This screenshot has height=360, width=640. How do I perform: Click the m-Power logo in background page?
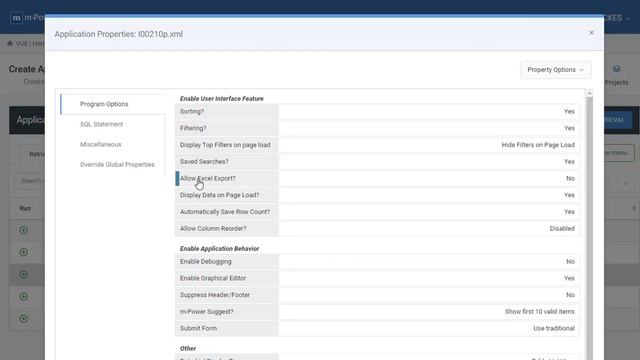pyautogui.click(x=16, y=18)
